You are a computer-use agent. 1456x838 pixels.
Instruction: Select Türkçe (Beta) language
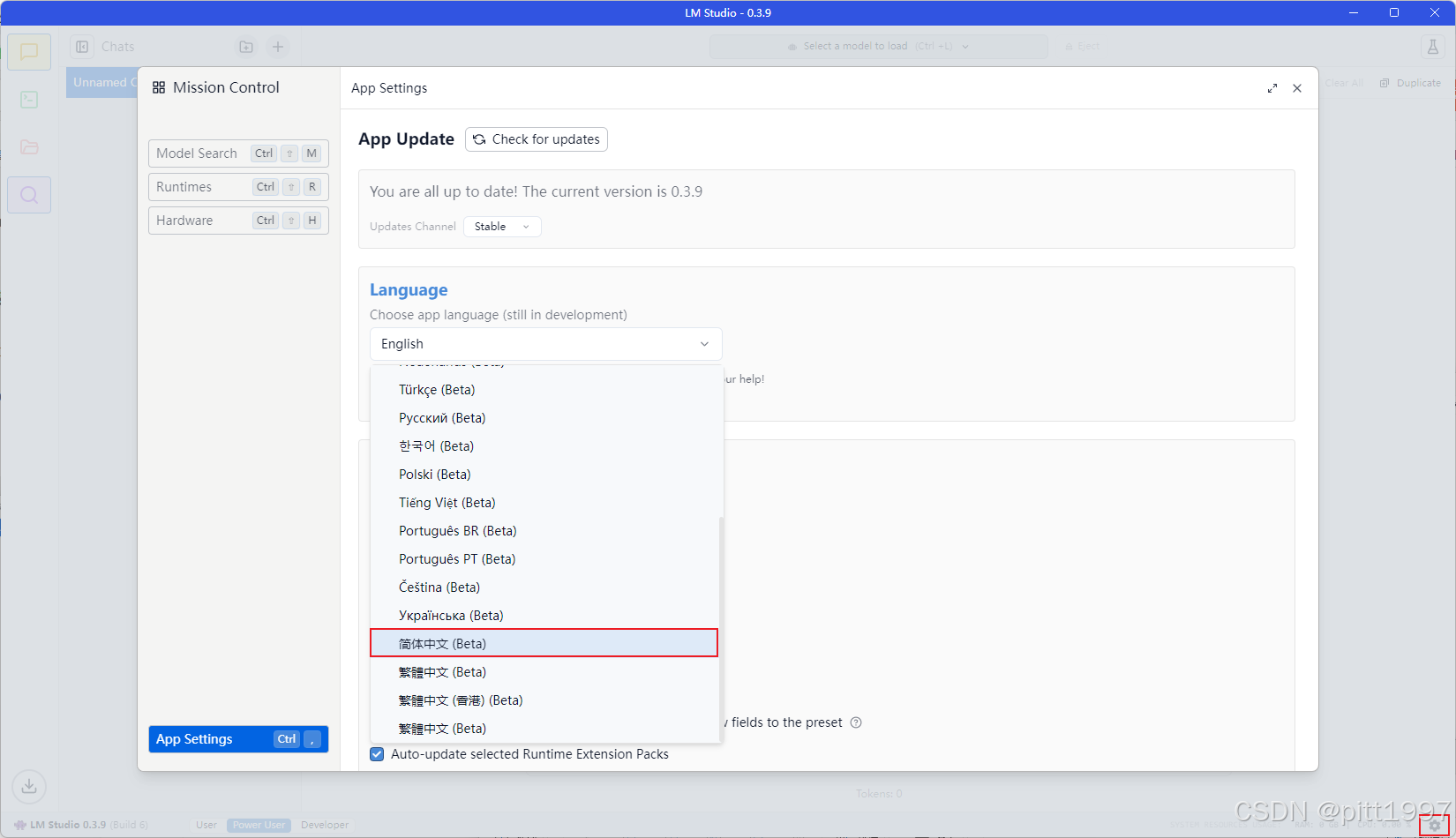(544, 390)
